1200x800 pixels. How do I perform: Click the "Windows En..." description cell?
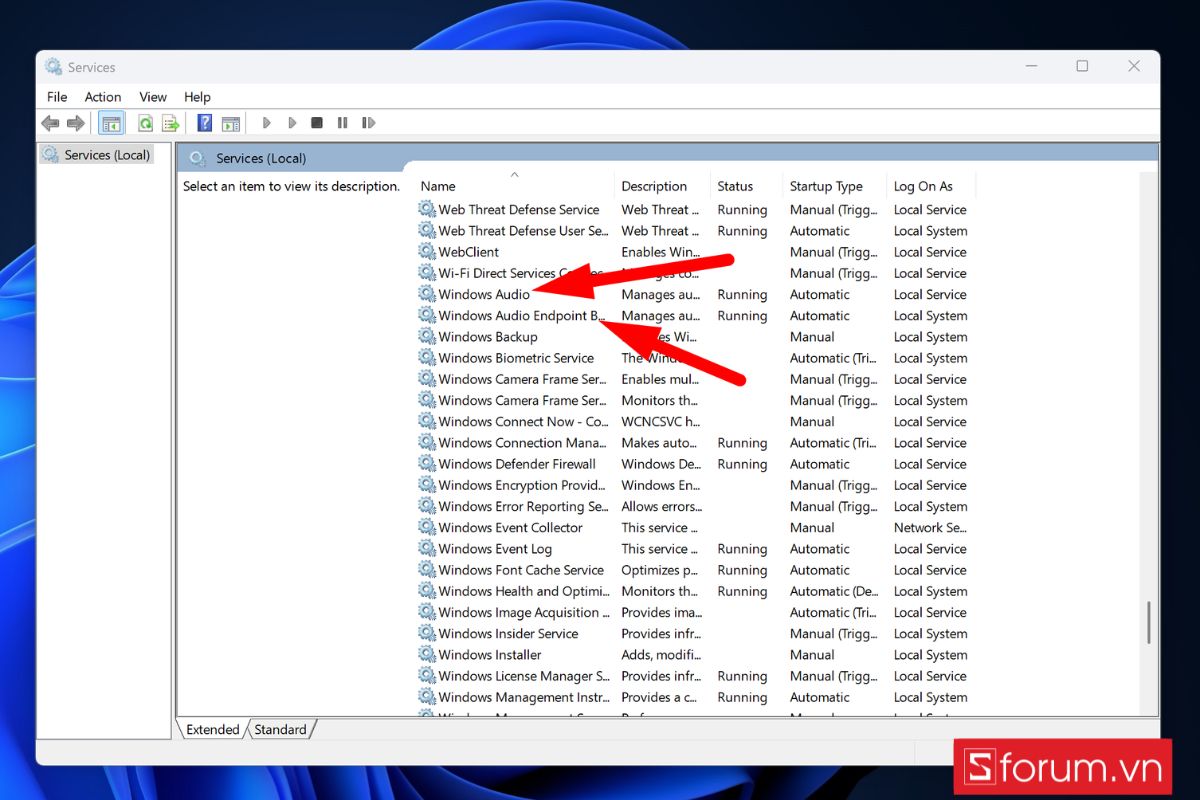(x=661, y=485)
